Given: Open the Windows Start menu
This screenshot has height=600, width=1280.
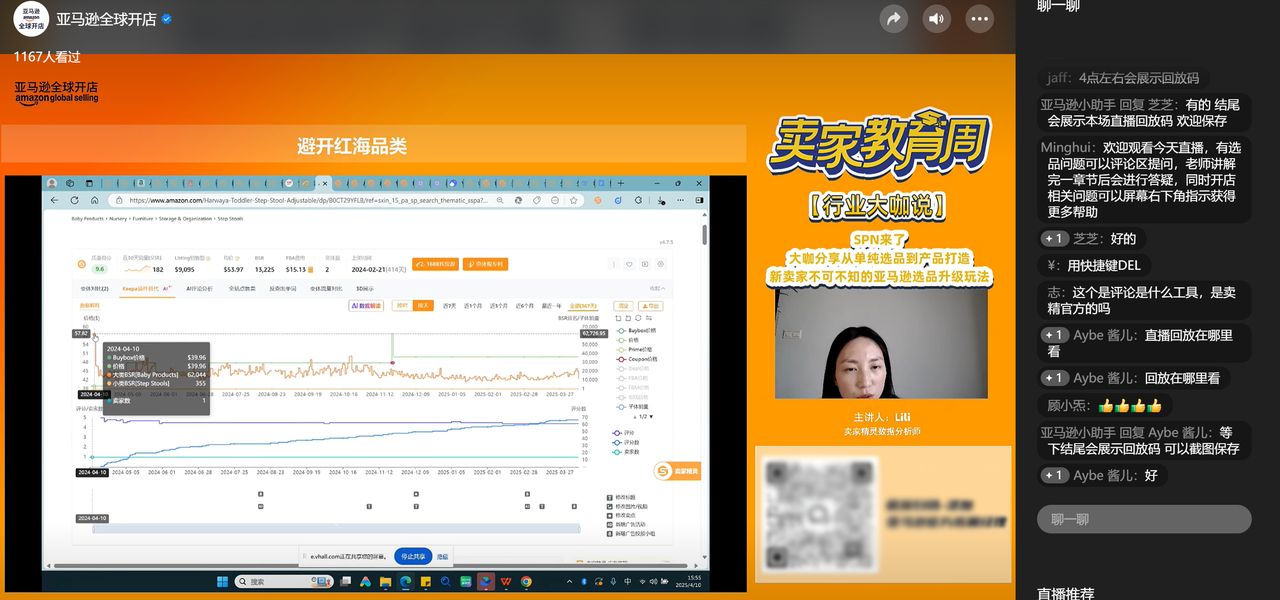Looking at the screenshot, I should (223, 581).
